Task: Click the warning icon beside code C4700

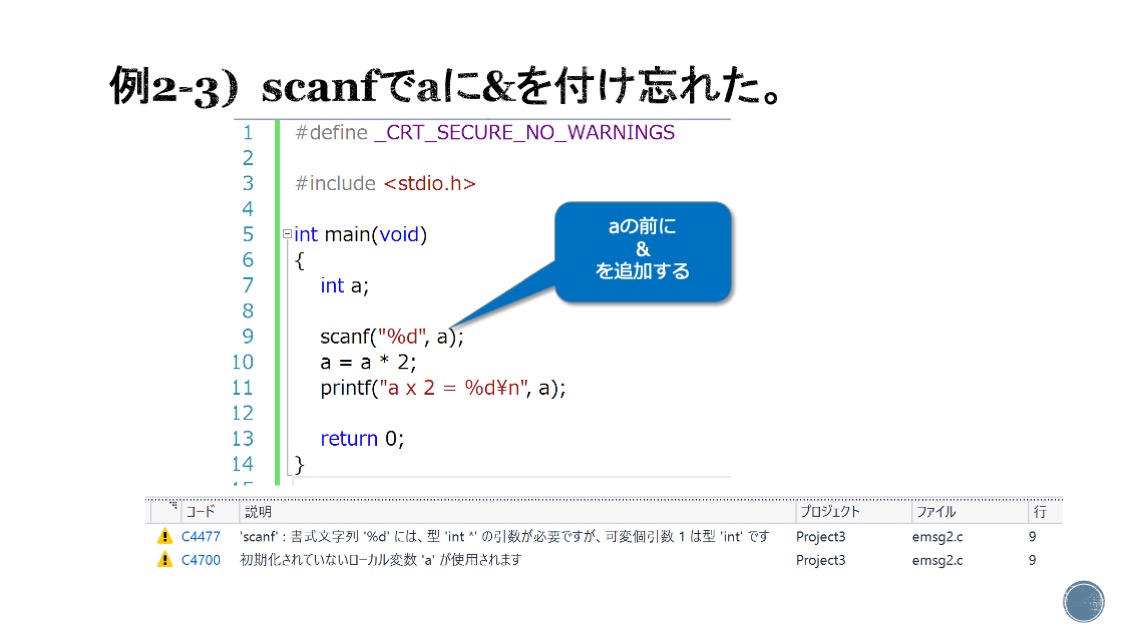Action: (164, 559)
